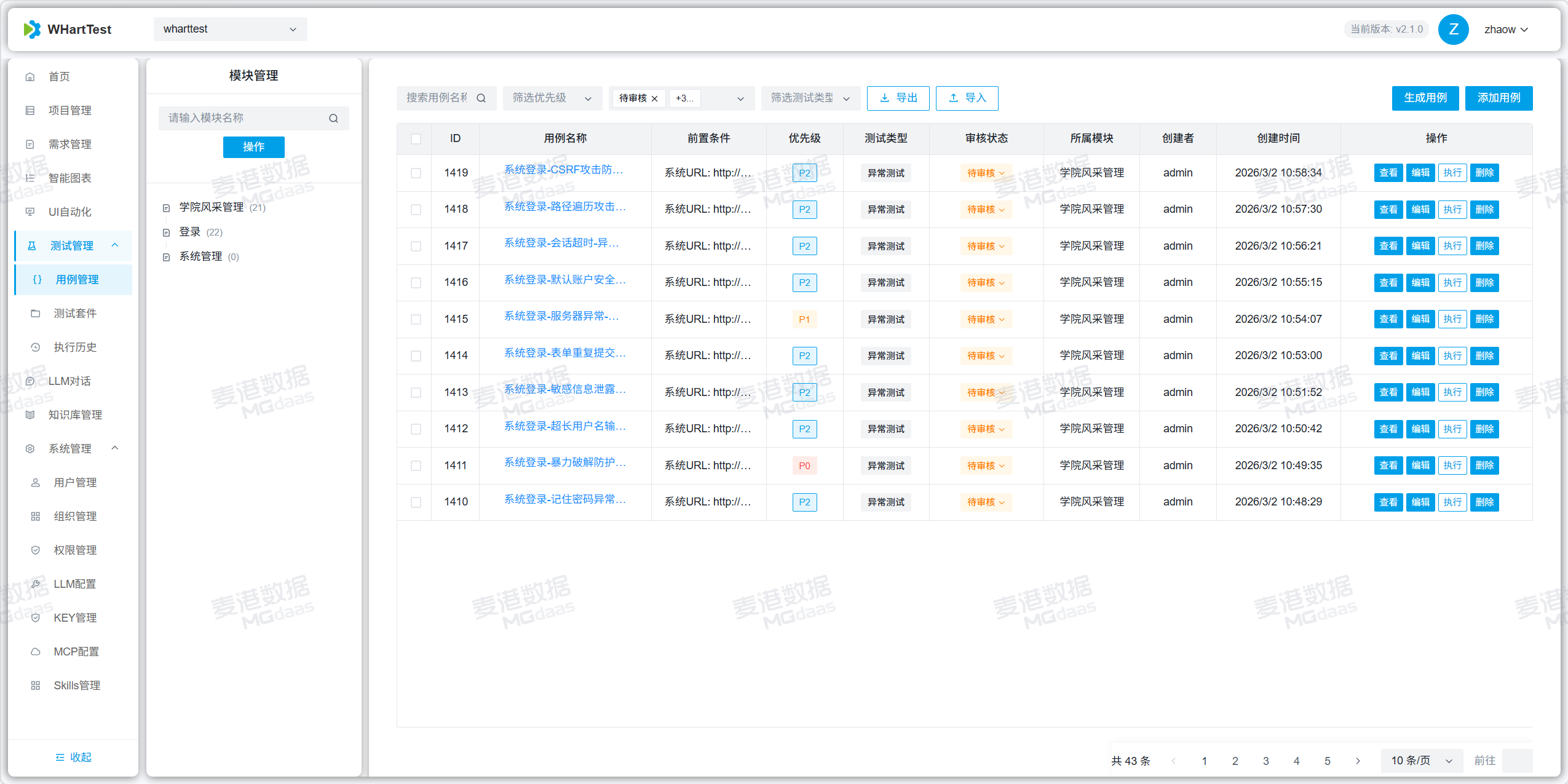Image resolution: width=1568 pixels, height=784 pixels.
Task: Click the search icon in case name field
Action: 481,98
